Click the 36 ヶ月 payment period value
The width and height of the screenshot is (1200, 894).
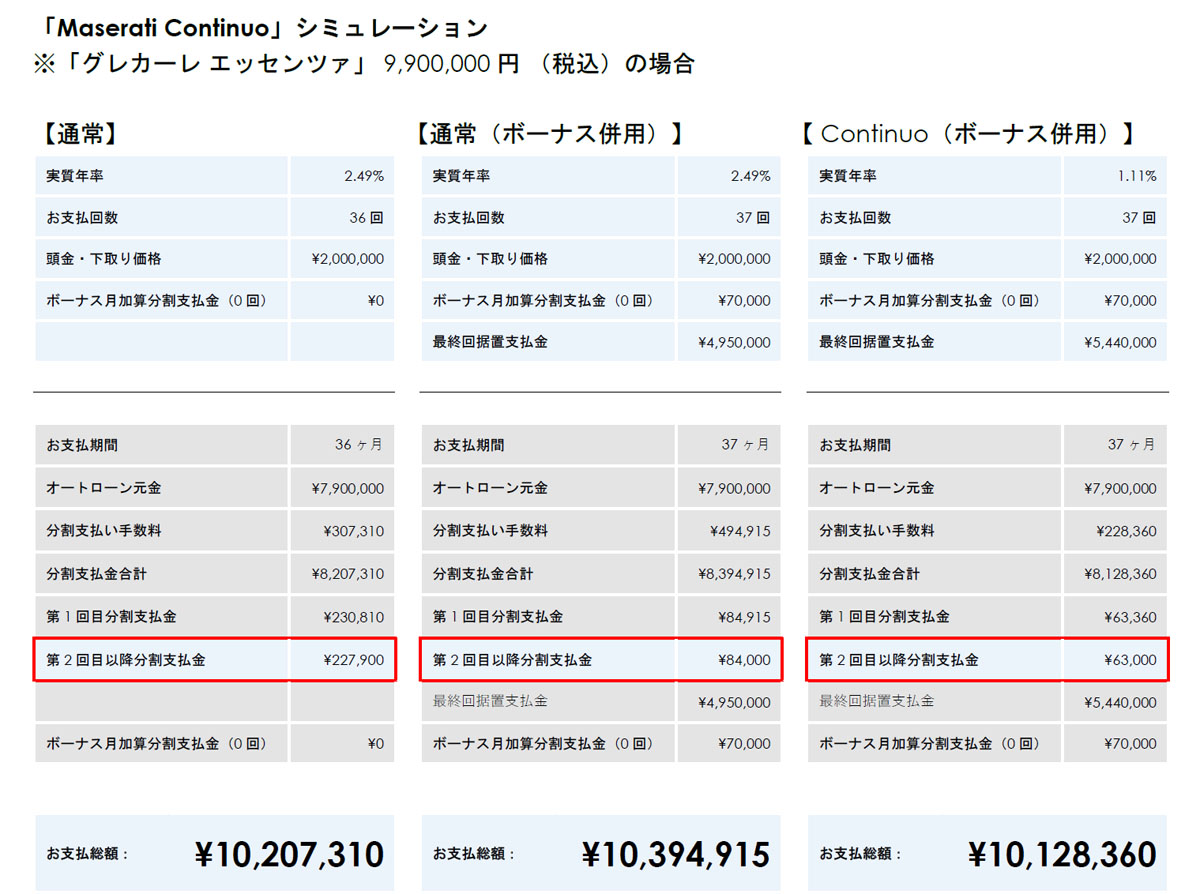pyautogui.click(x=359, y=445)
